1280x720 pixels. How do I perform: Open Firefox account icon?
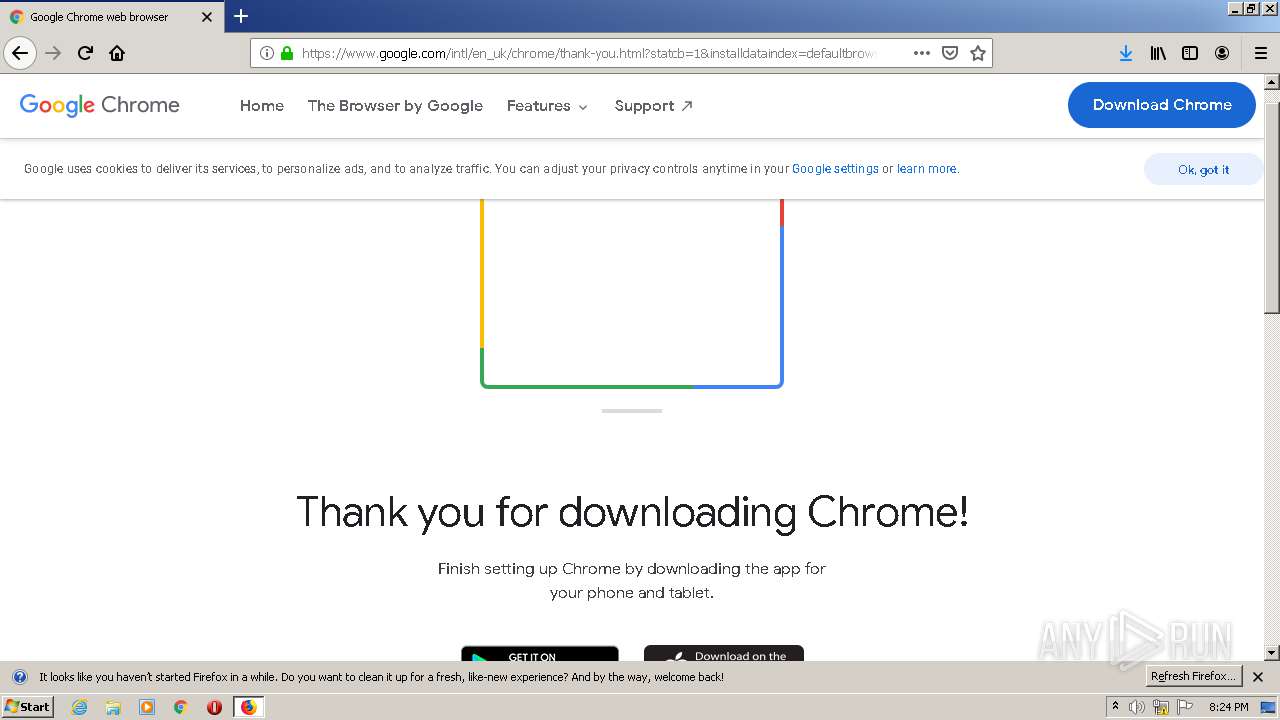point(1222,53)
